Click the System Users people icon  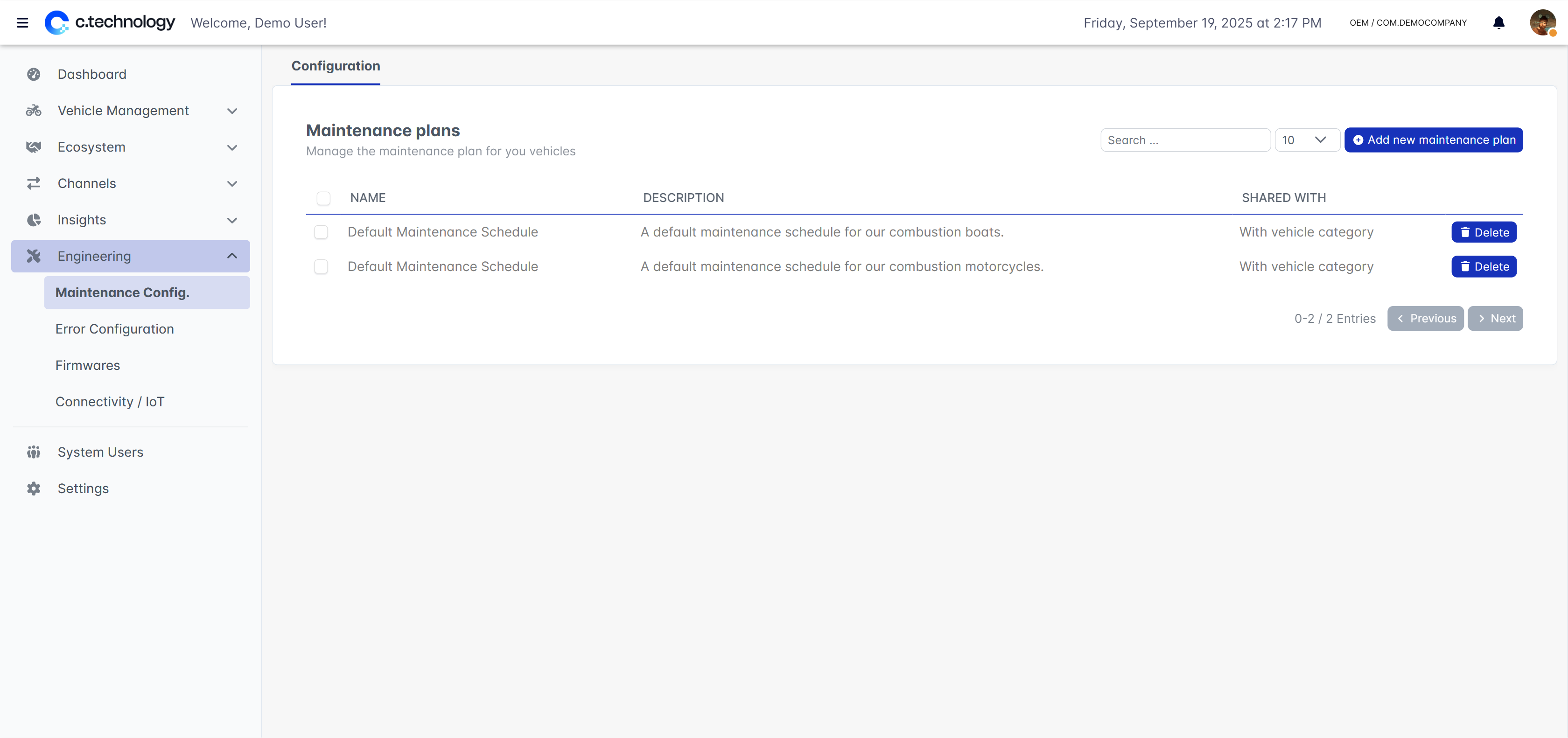tap(34, 452)
